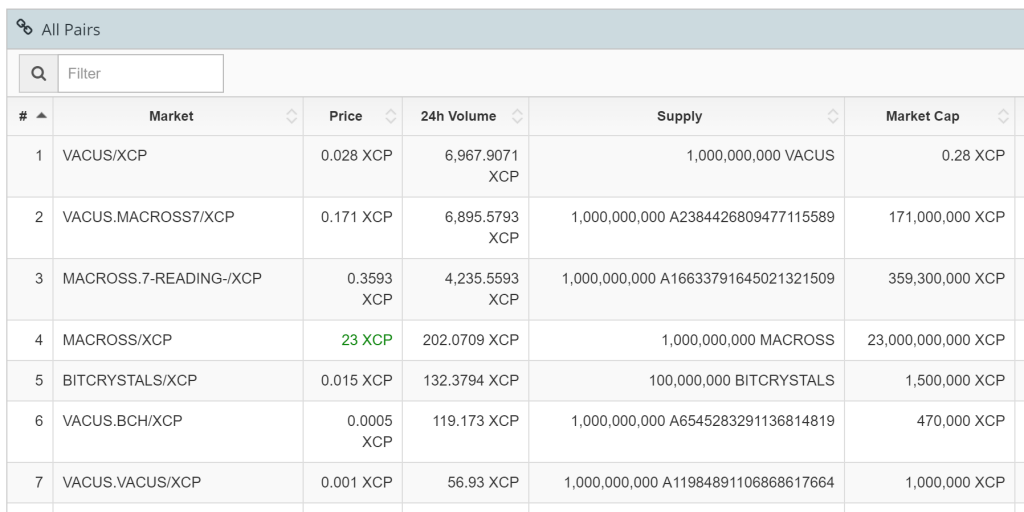
Task: Click sort arrows in 24h Volume header
Action: pyautogui.click(x=517, y=117)
